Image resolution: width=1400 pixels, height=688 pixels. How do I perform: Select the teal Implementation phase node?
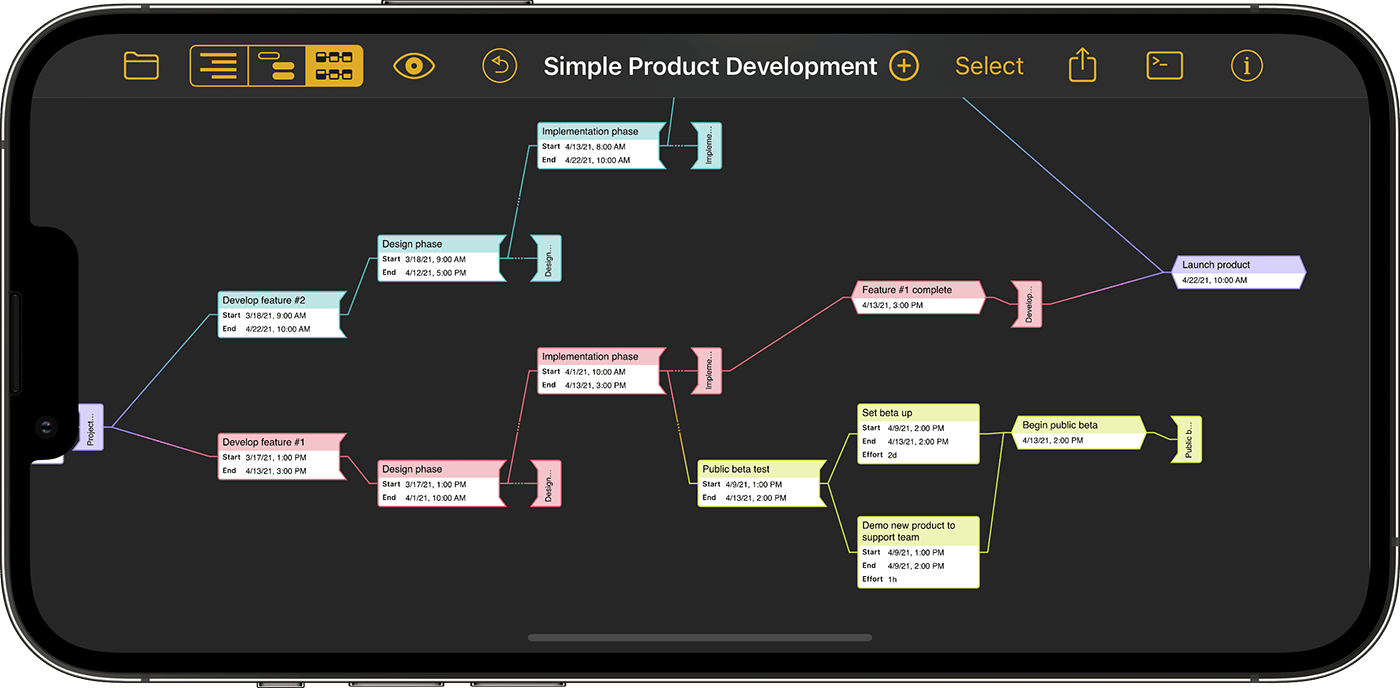click(x=601, y=145)
